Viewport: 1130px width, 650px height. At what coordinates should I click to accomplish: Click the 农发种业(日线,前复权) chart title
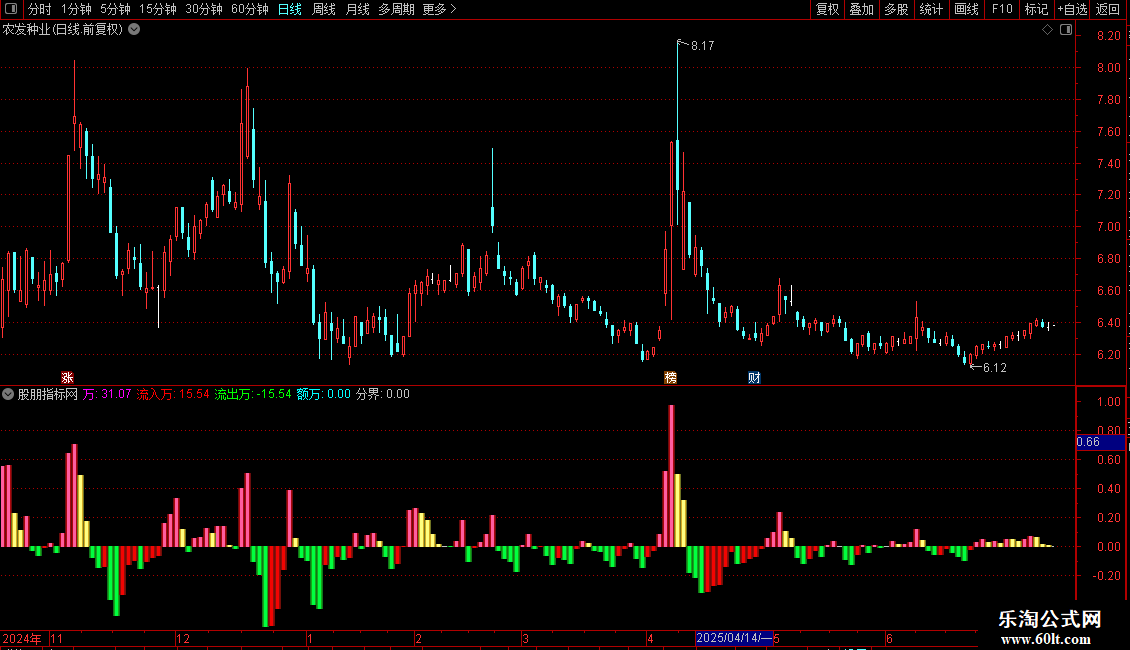tap(63, 30)
